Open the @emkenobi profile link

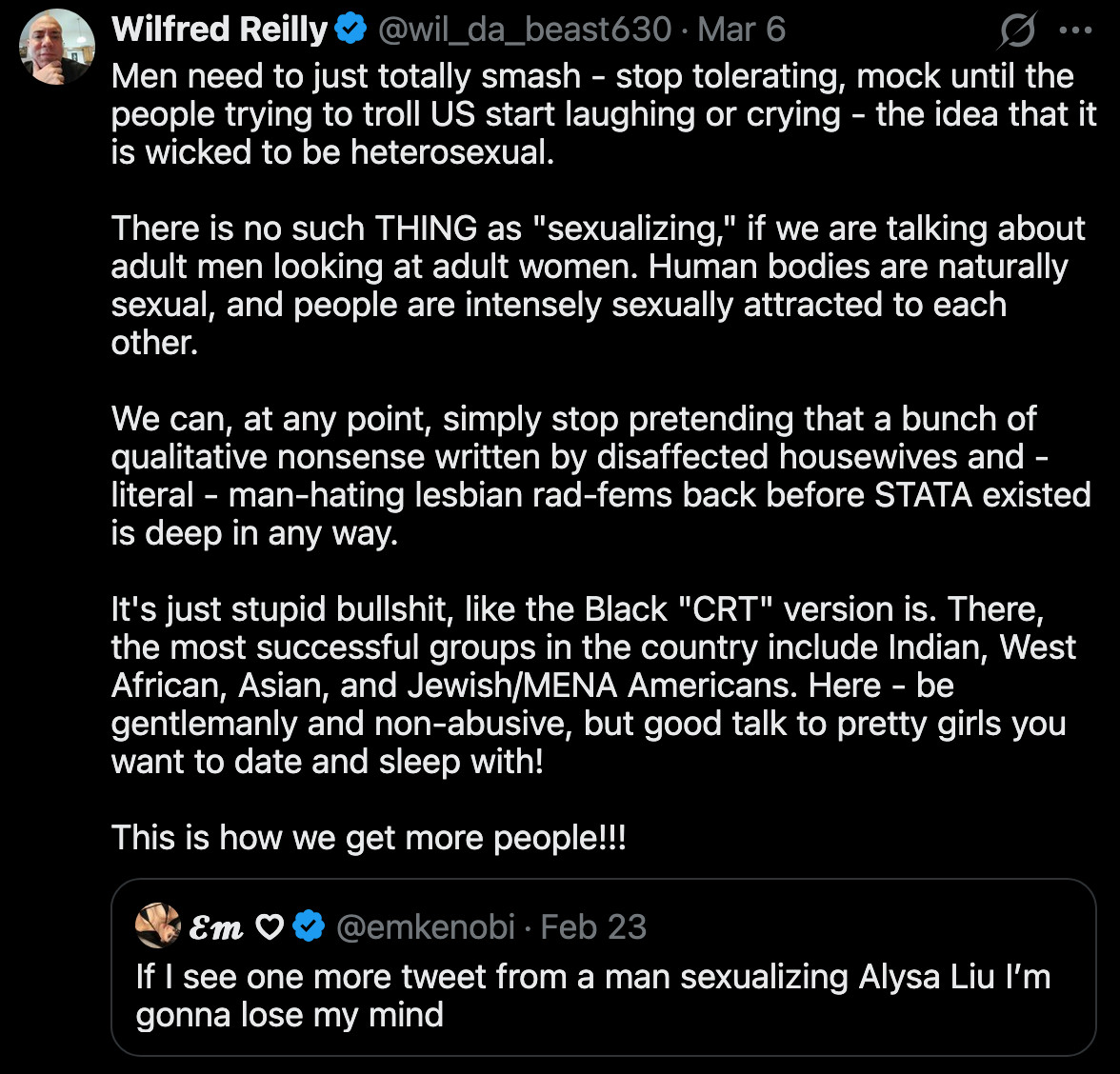click(x=426, y=925)
